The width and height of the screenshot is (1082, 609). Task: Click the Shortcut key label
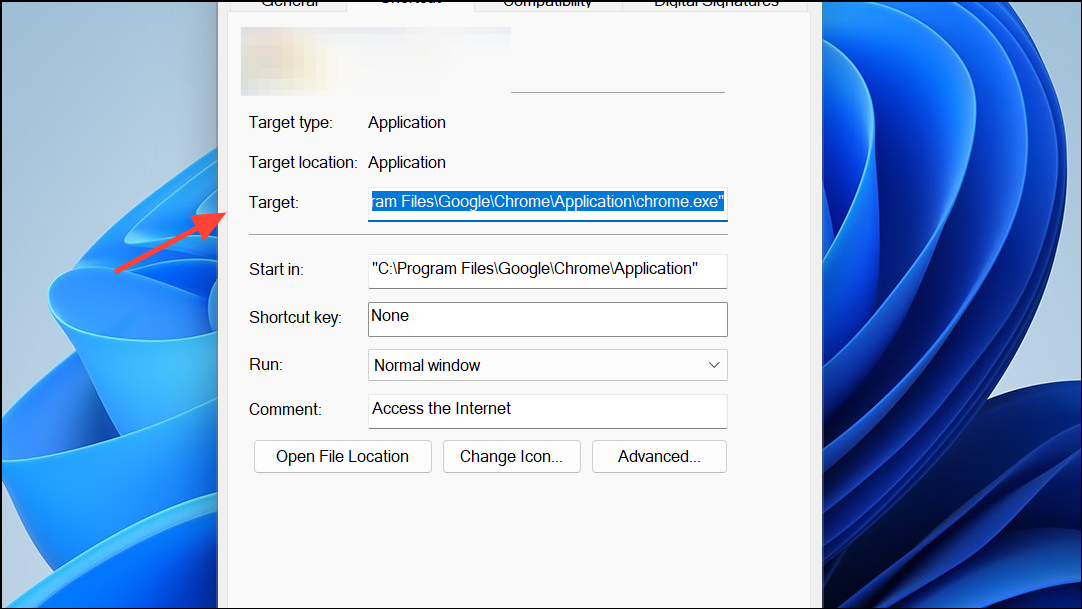(x=295, y=318)
